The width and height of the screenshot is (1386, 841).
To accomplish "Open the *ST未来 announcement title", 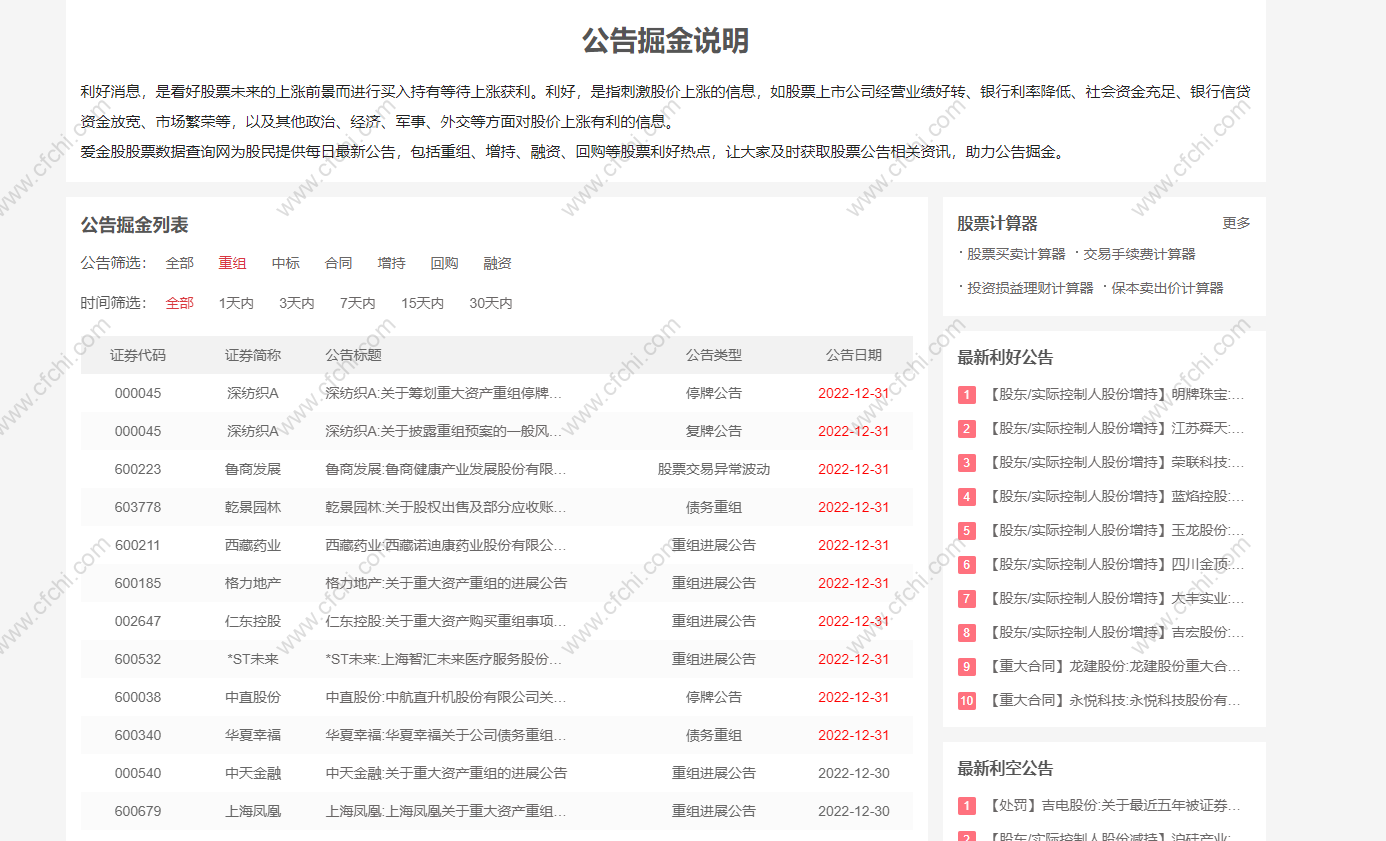I will tap(443, 659).
